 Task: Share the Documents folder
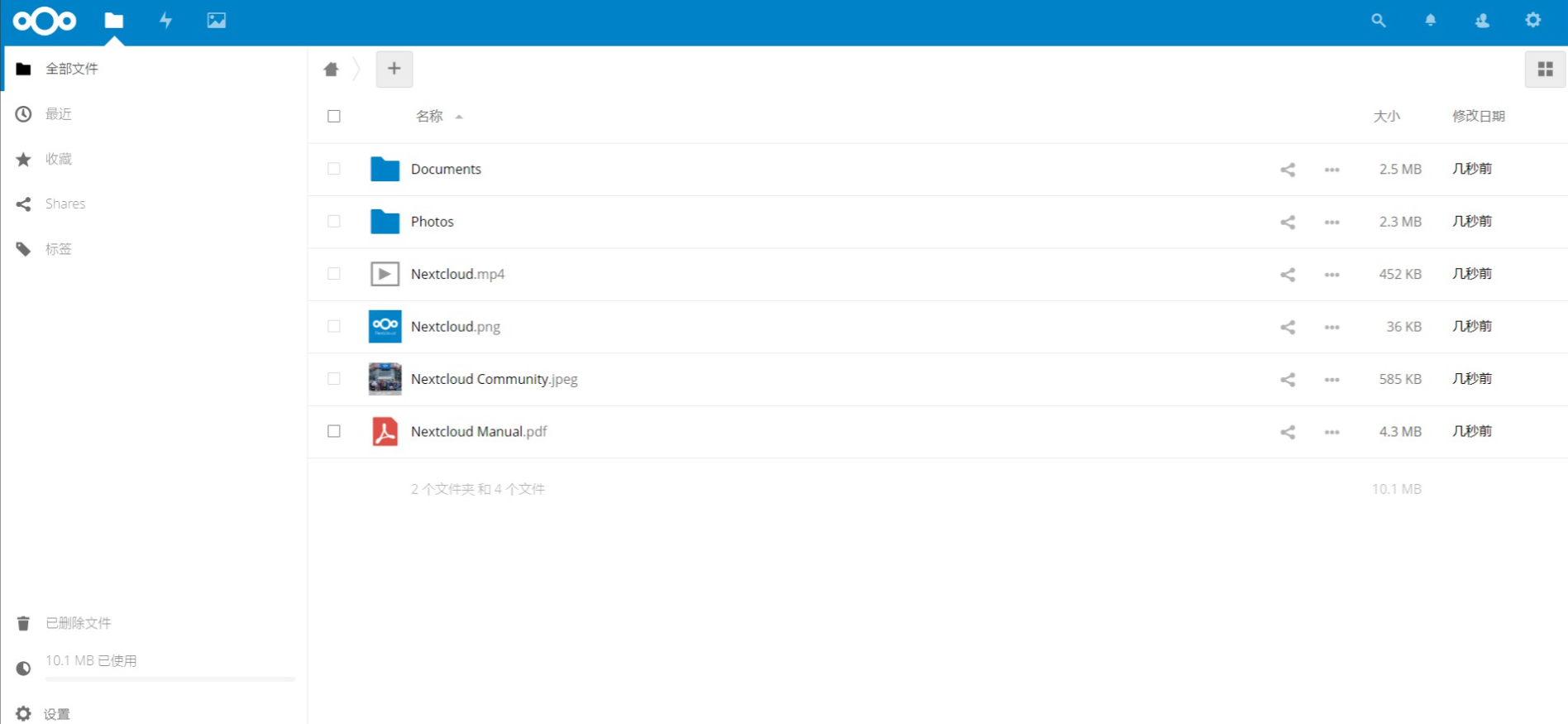coord(1288,170)
